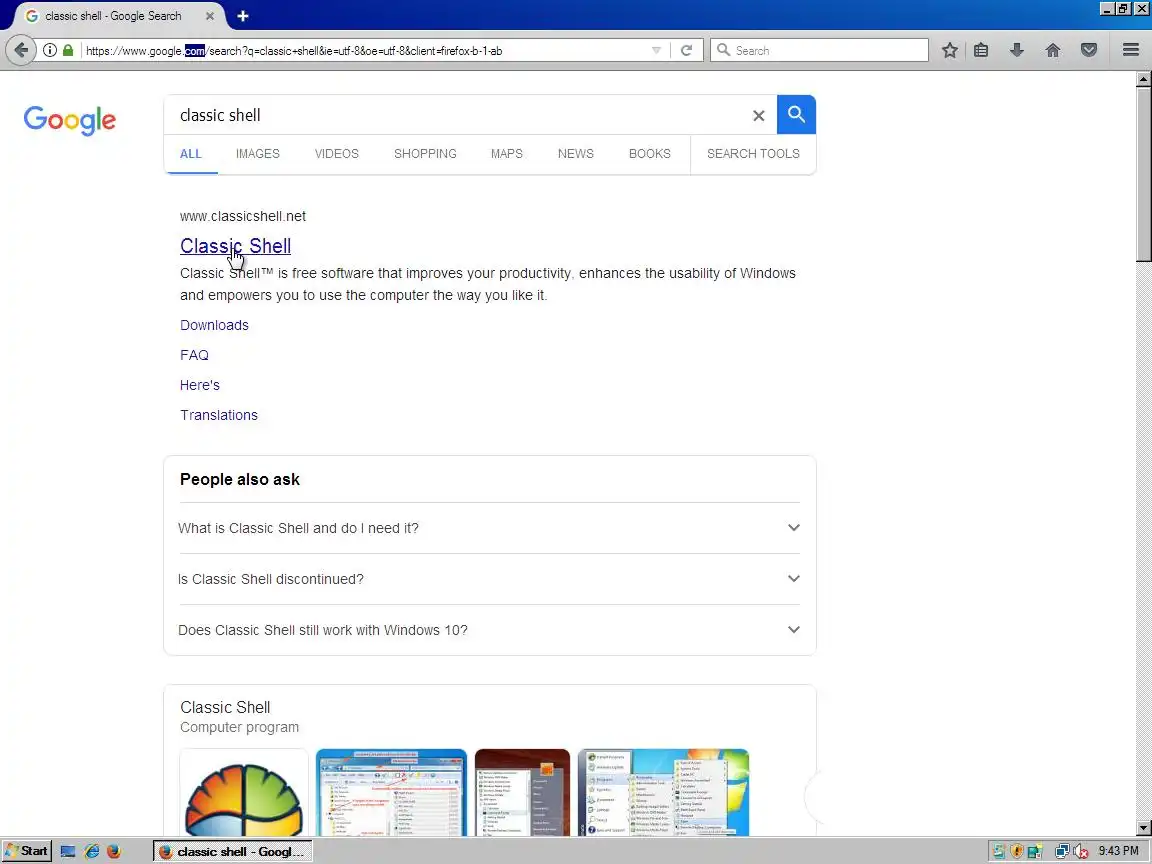The height and width of the screenshot is (864, 1152).
Task: Open the Downloads sitelink
Action: coord(215,325)
